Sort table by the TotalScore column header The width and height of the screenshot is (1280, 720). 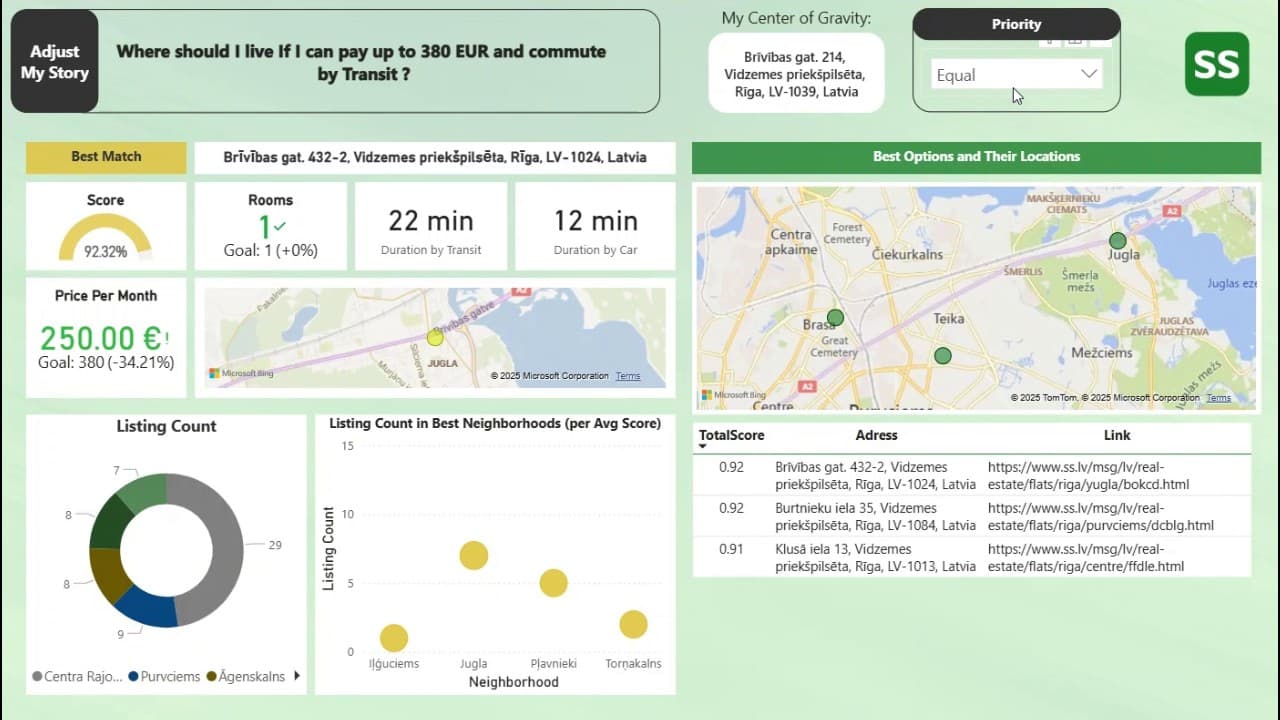tap(731, 435)
